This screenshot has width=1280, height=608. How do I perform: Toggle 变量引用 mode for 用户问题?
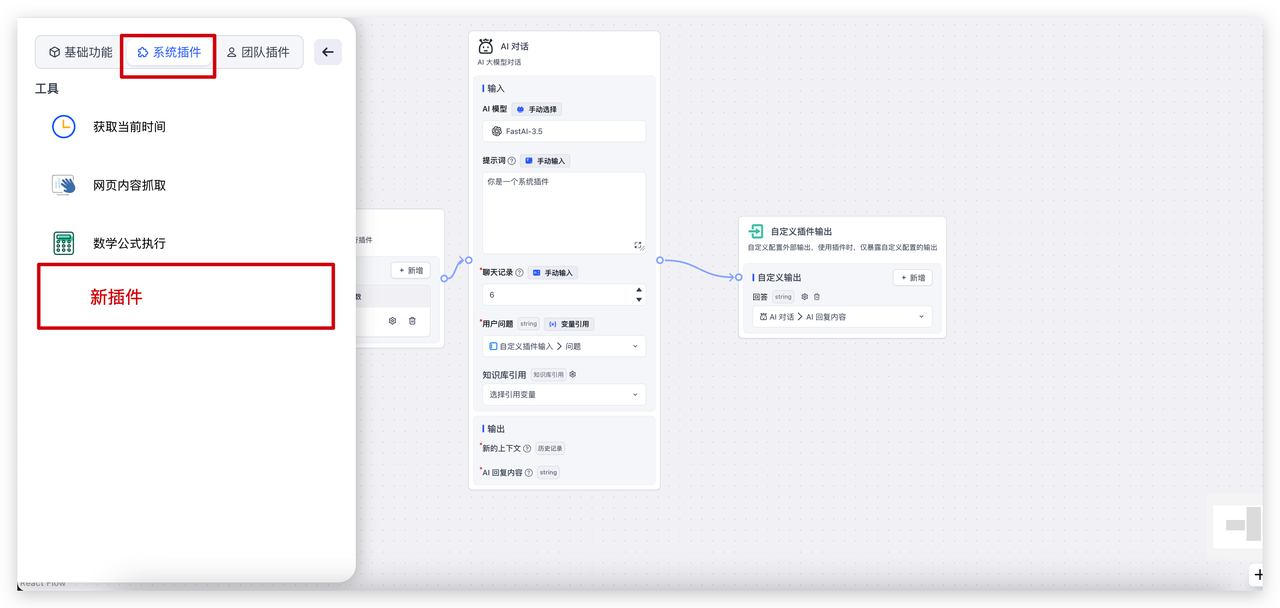(x=569, y=324)
